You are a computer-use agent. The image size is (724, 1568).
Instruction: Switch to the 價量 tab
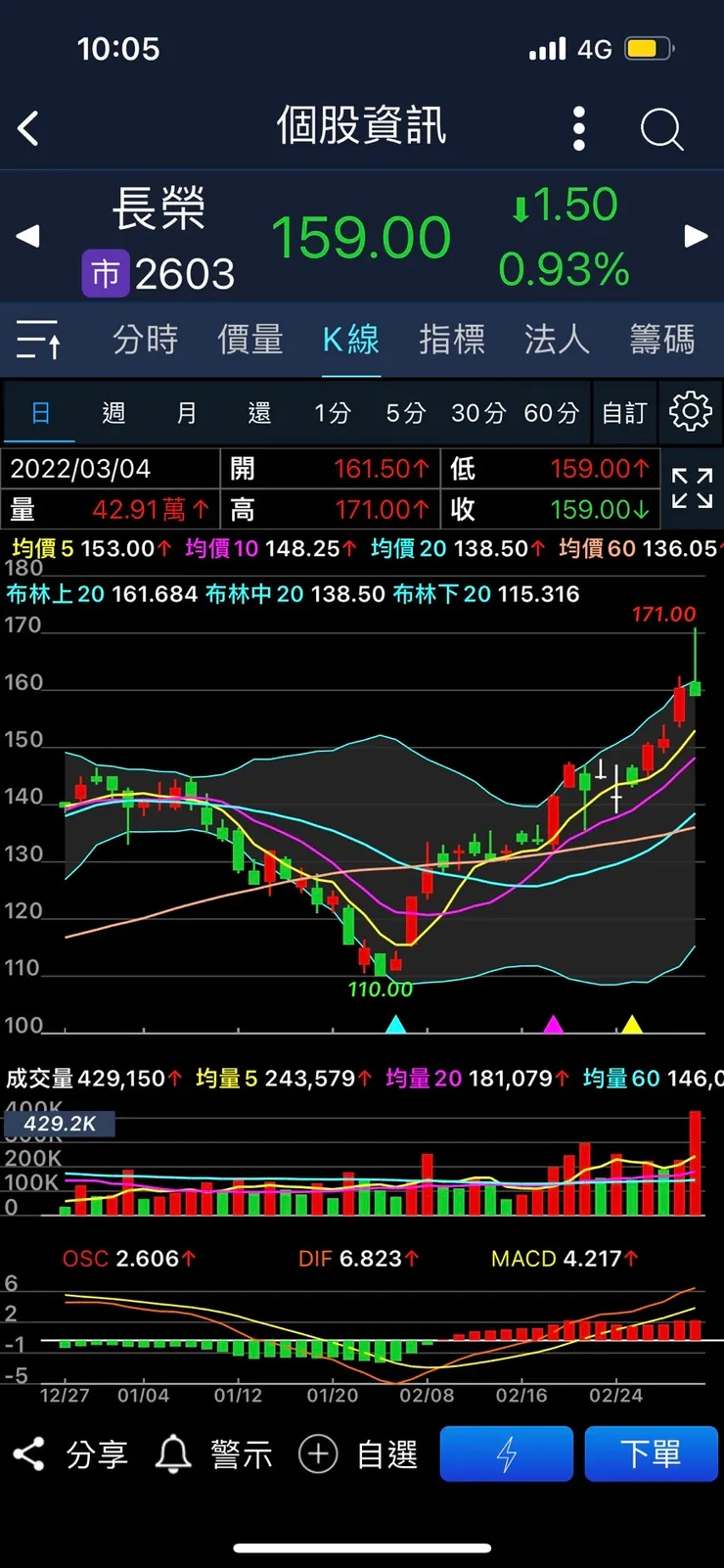(250, 340)
